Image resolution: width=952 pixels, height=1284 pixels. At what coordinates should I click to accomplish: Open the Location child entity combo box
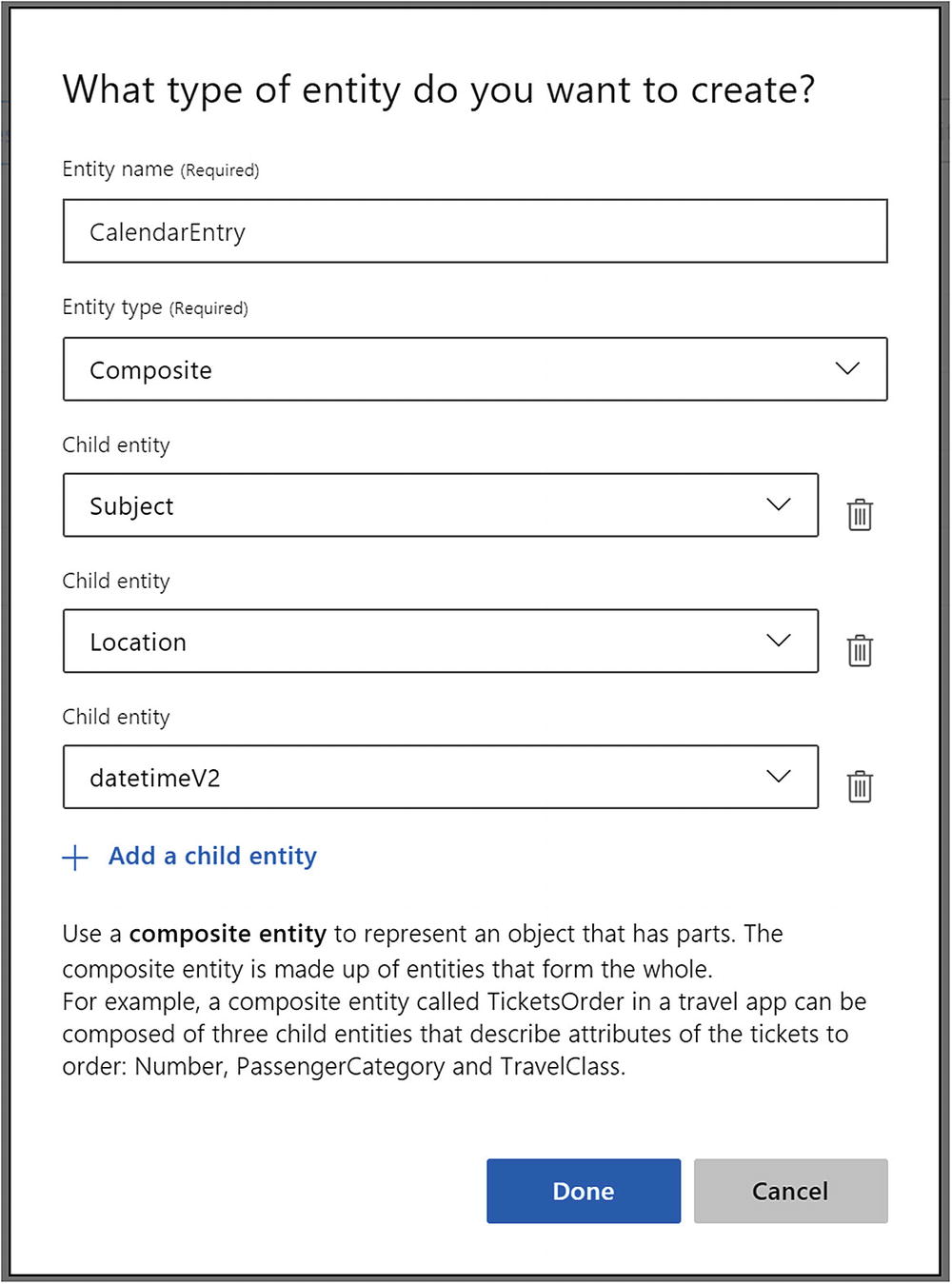pyautogui.click(x=440, y=642)
